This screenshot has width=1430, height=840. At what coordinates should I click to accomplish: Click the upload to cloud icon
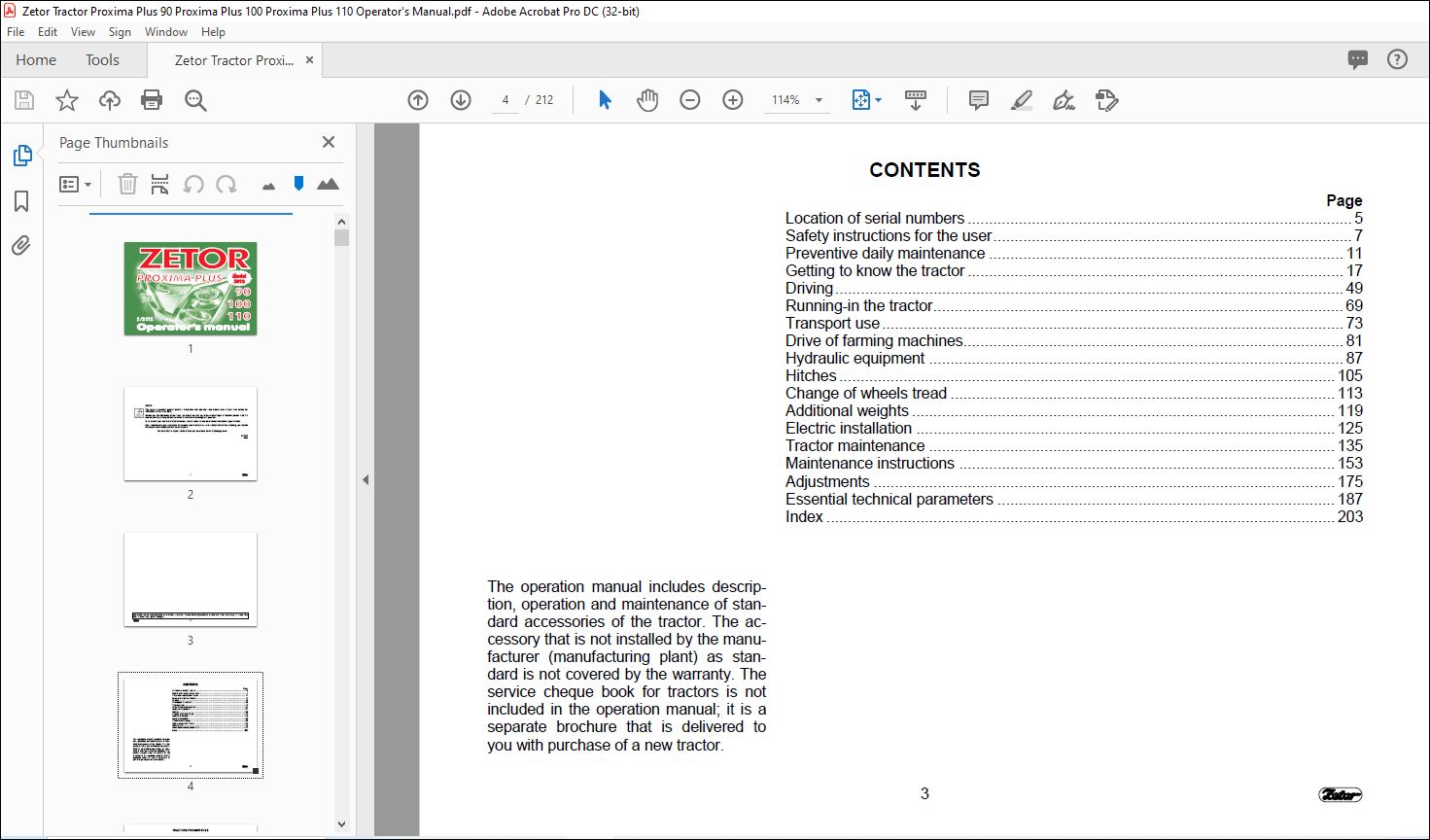(x=110, y=100)
